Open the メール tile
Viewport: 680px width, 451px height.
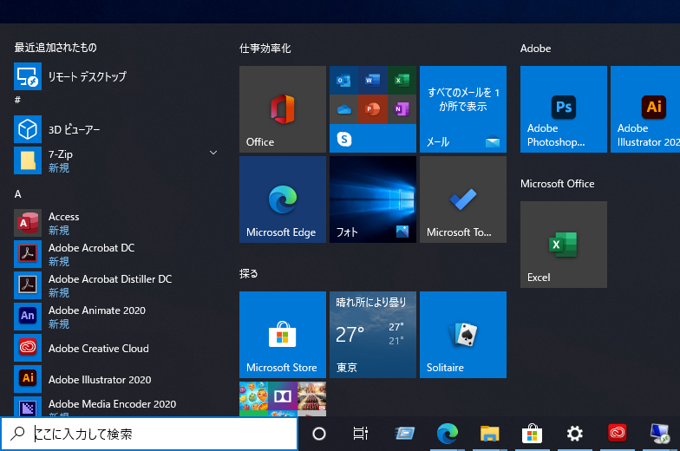tap(463, 109)
